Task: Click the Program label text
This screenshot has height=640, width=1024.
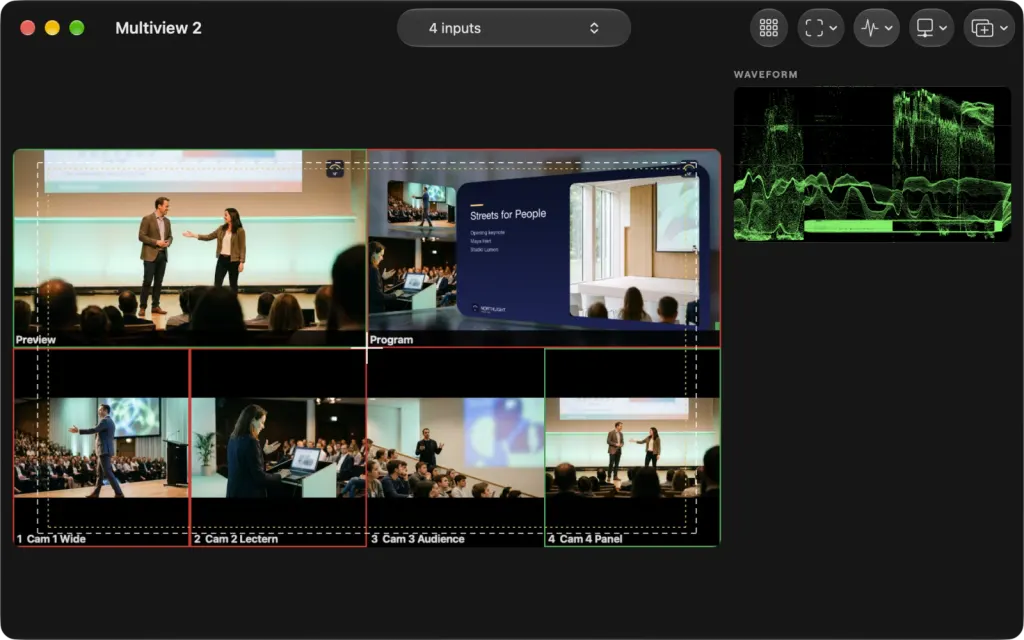Action: point(391,340)
